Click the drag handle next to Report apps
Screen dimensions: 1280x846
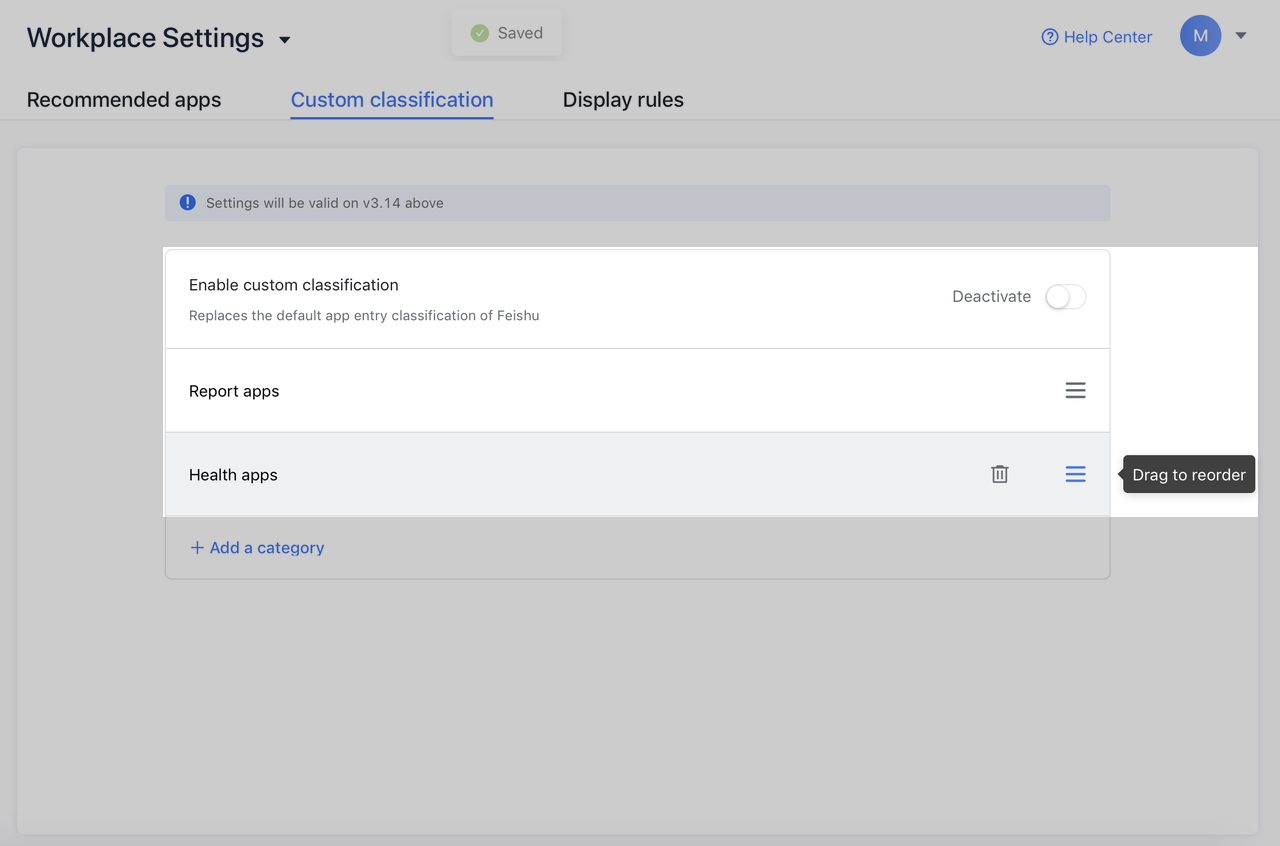point(1075,390)
